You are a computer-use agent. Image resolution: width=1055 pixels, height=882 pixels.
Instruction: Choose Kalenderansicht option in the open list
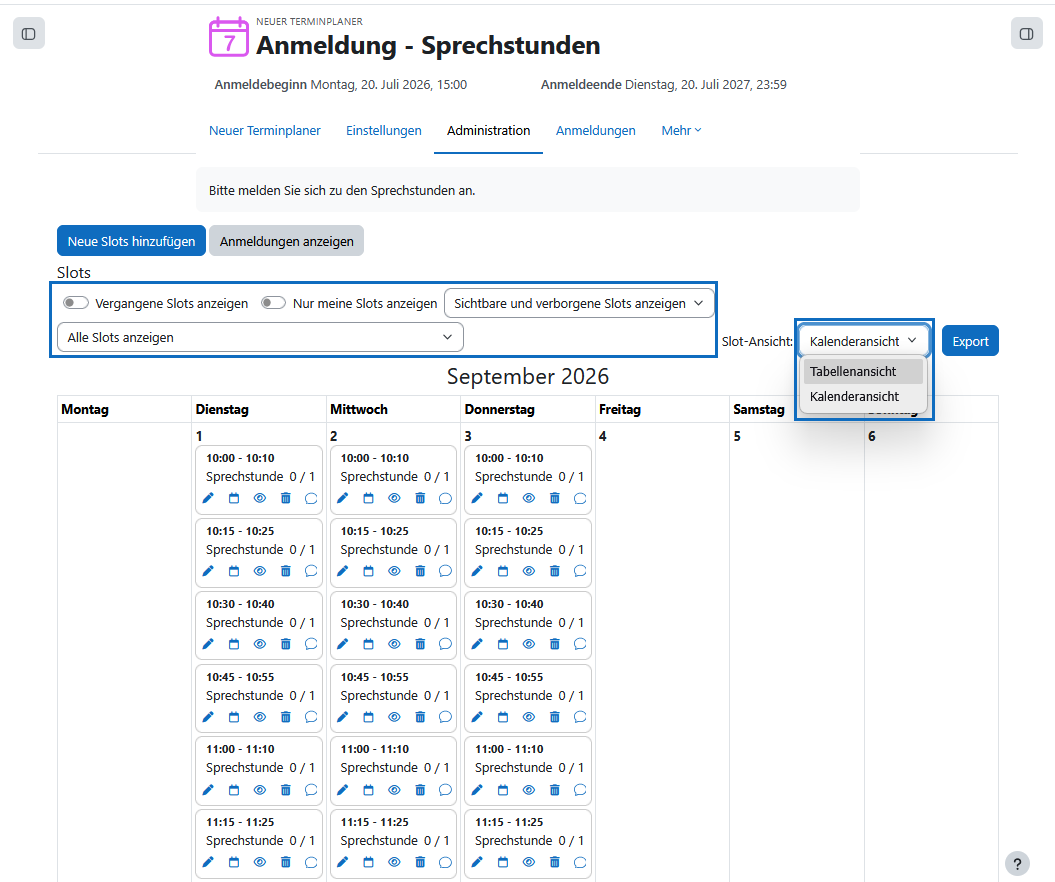863,396
